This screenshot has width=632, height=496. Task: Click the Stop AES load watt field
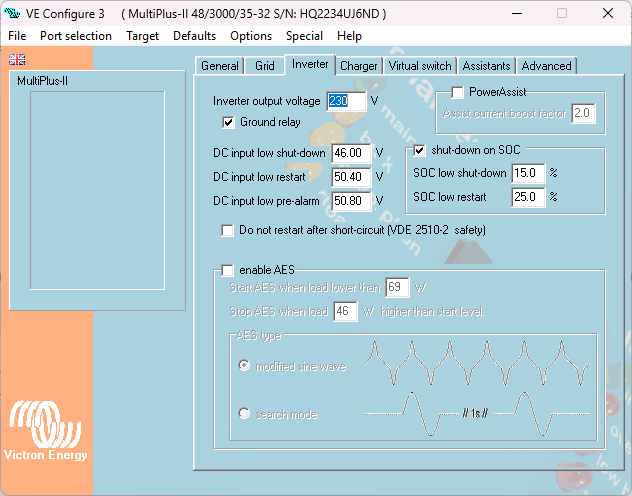[x=345, y=311]
